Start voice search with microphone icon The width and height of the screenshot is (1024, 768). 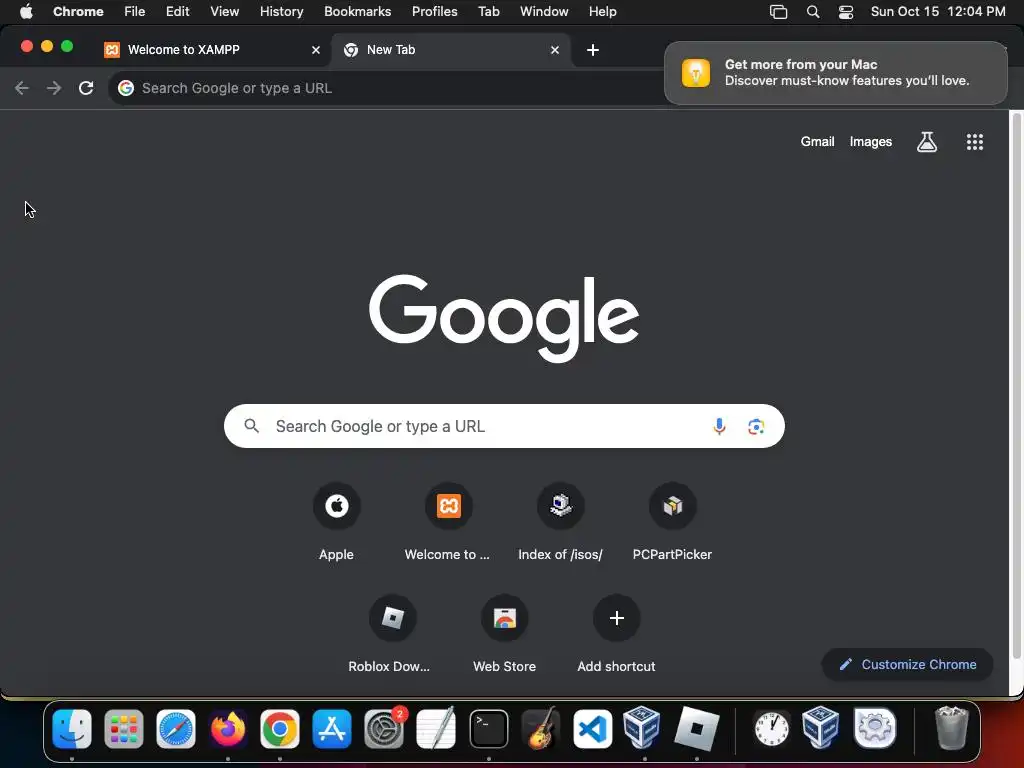pos(719,426)
